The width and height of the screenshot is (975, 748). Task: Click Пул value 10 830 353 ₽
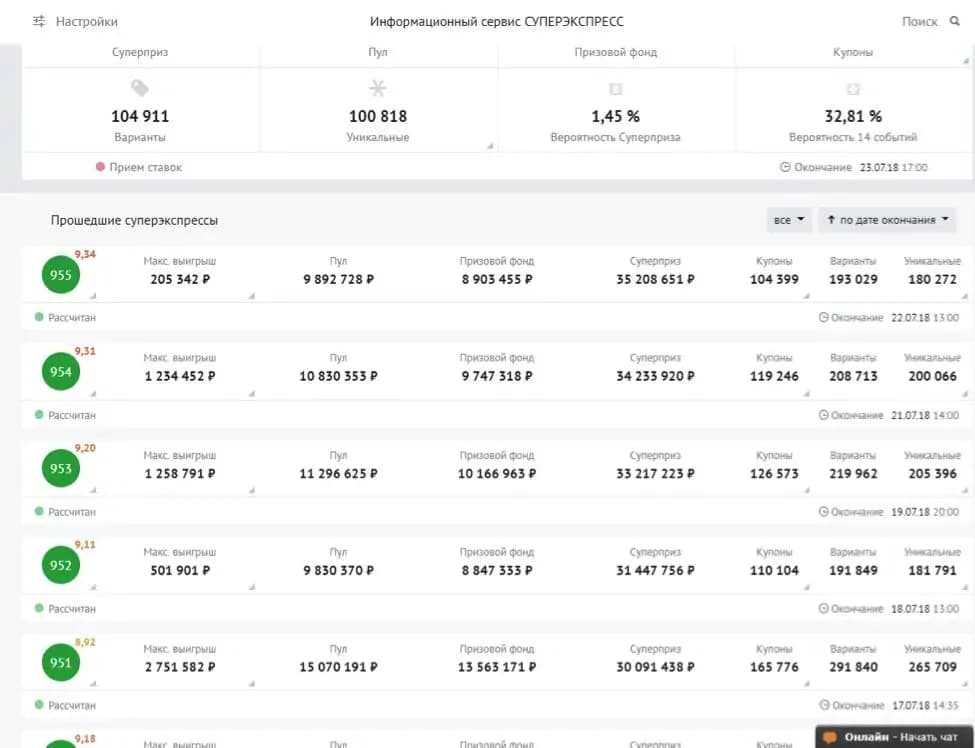(338, 376)
